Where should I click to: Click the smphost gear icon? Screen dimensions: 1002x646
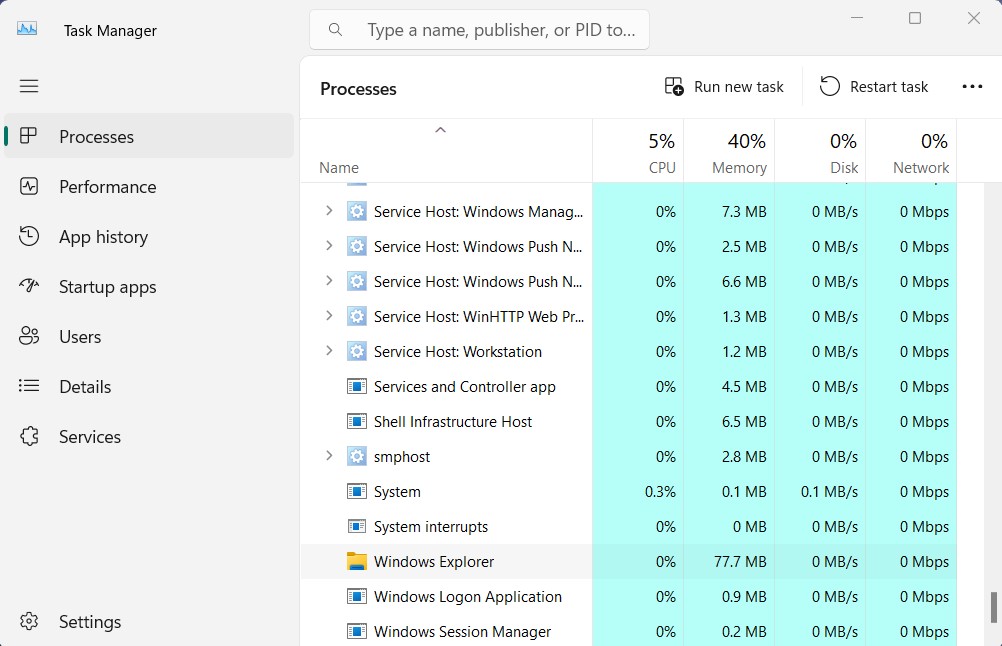coord(357,456)
